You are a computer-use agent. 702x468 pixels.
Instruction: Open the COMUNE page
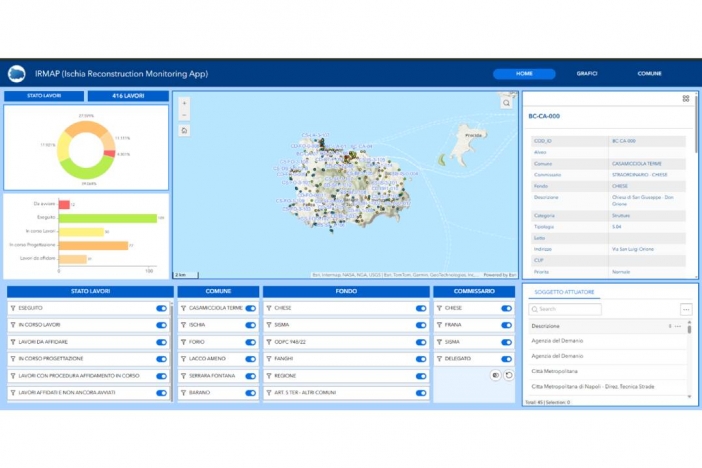click(x=649, y=73)
